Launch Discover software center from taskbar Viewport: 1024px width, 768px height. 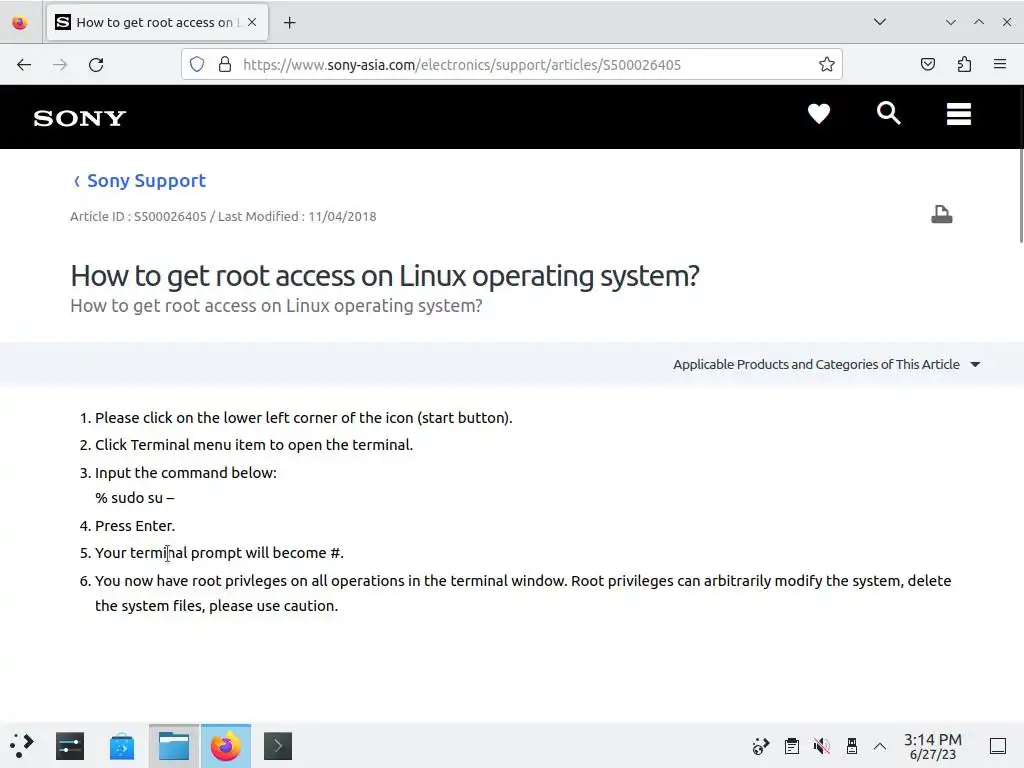[x=122, y=746]
